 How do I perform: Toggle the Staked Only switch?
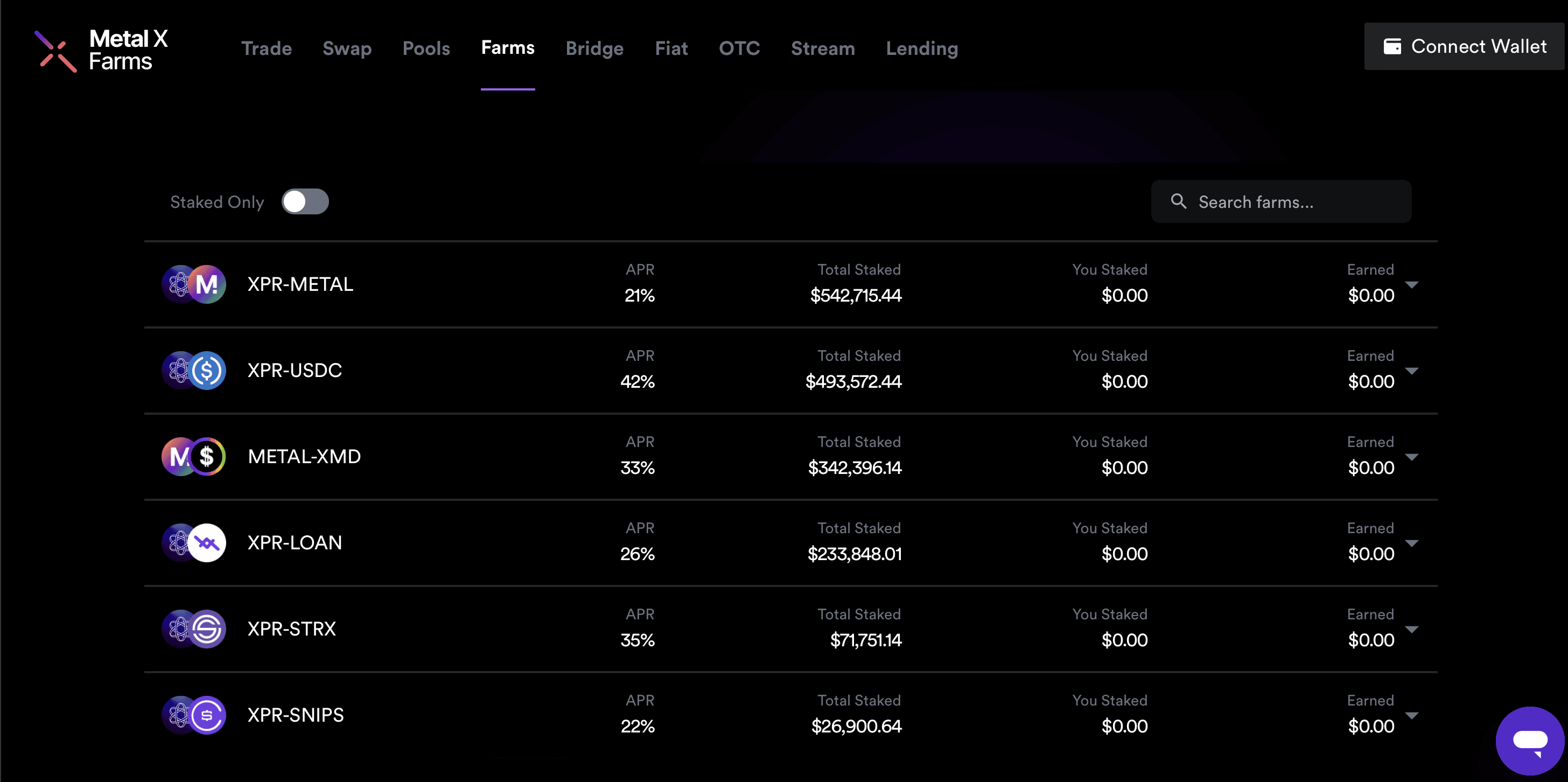pyautogui.click(x=305, y=201)
